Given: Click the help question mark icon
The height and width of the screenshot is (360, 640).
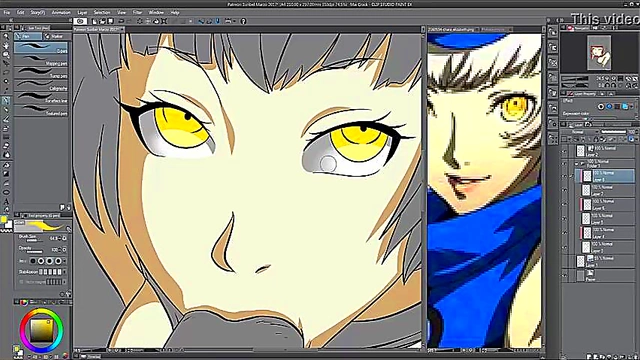Looking at the screenshot, I should click(243, 21).
